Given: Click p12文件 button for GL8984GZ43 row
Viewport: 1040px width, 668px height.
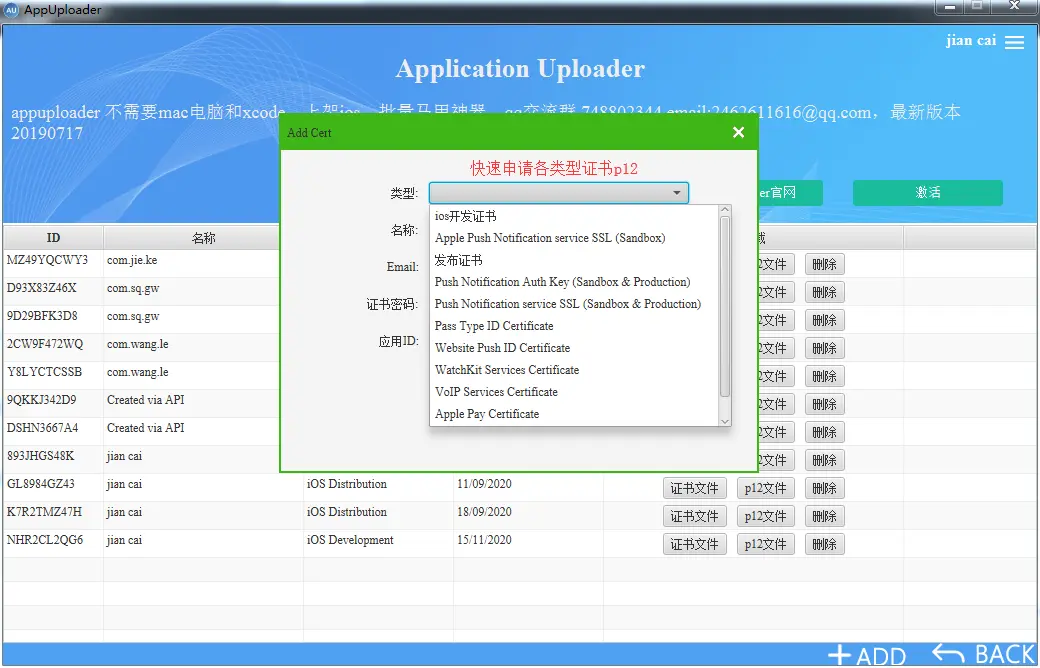Looking at the screenshot, I should [765, 488].
